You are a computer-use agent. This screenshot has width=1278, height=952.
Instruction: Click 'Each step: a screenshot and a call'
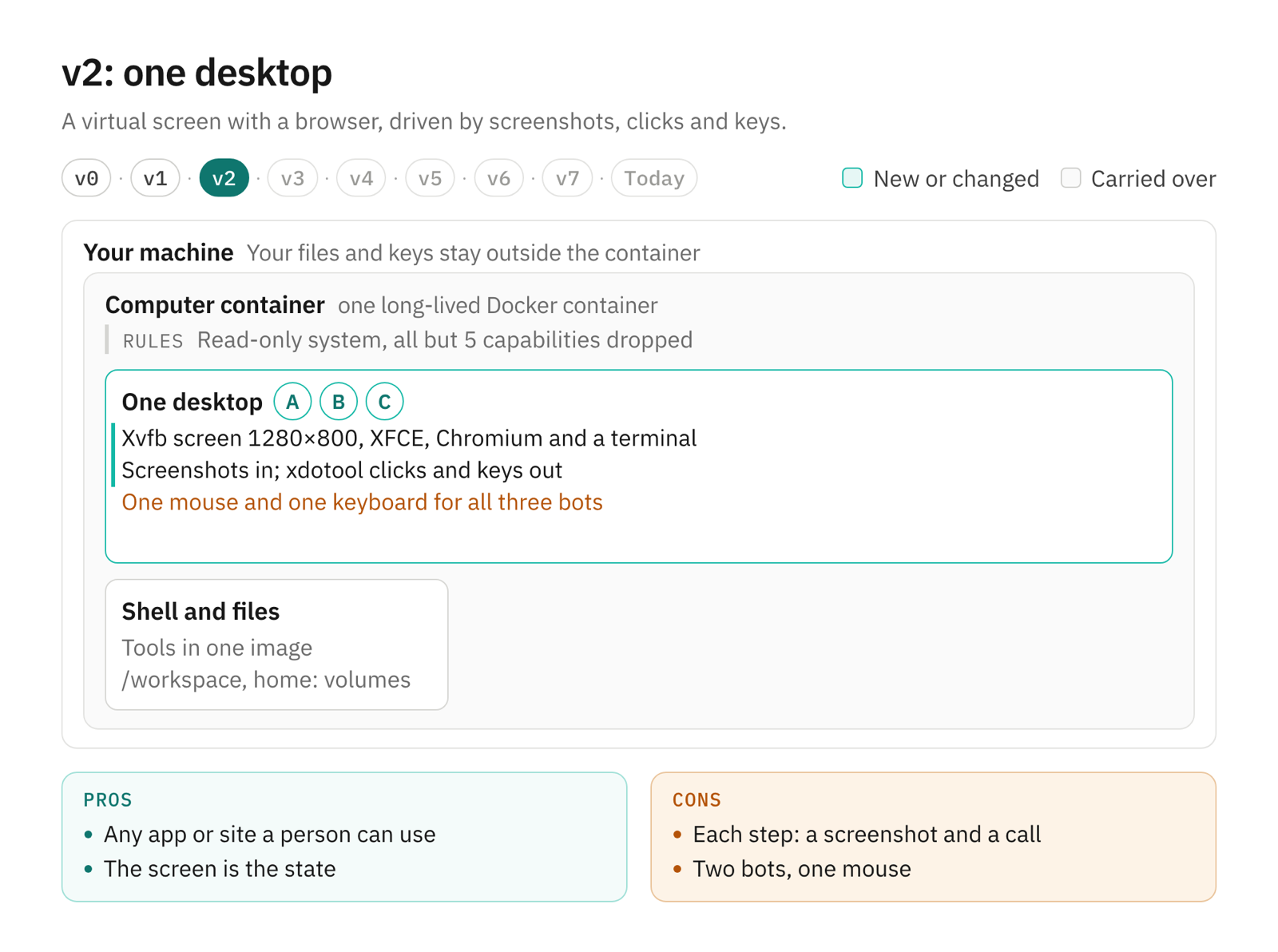click(x=867, y=835)
